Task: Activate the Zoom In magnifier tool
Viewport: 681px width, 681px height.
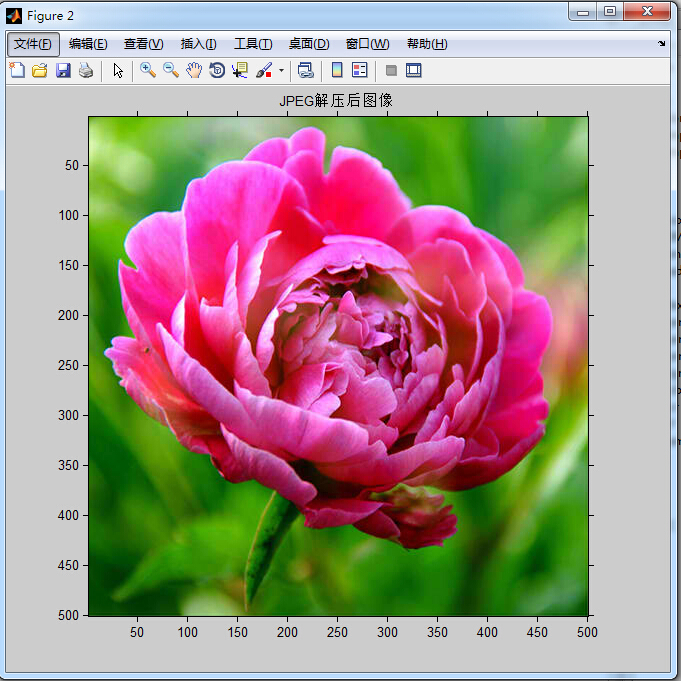Action: click(x=148, y=70)
